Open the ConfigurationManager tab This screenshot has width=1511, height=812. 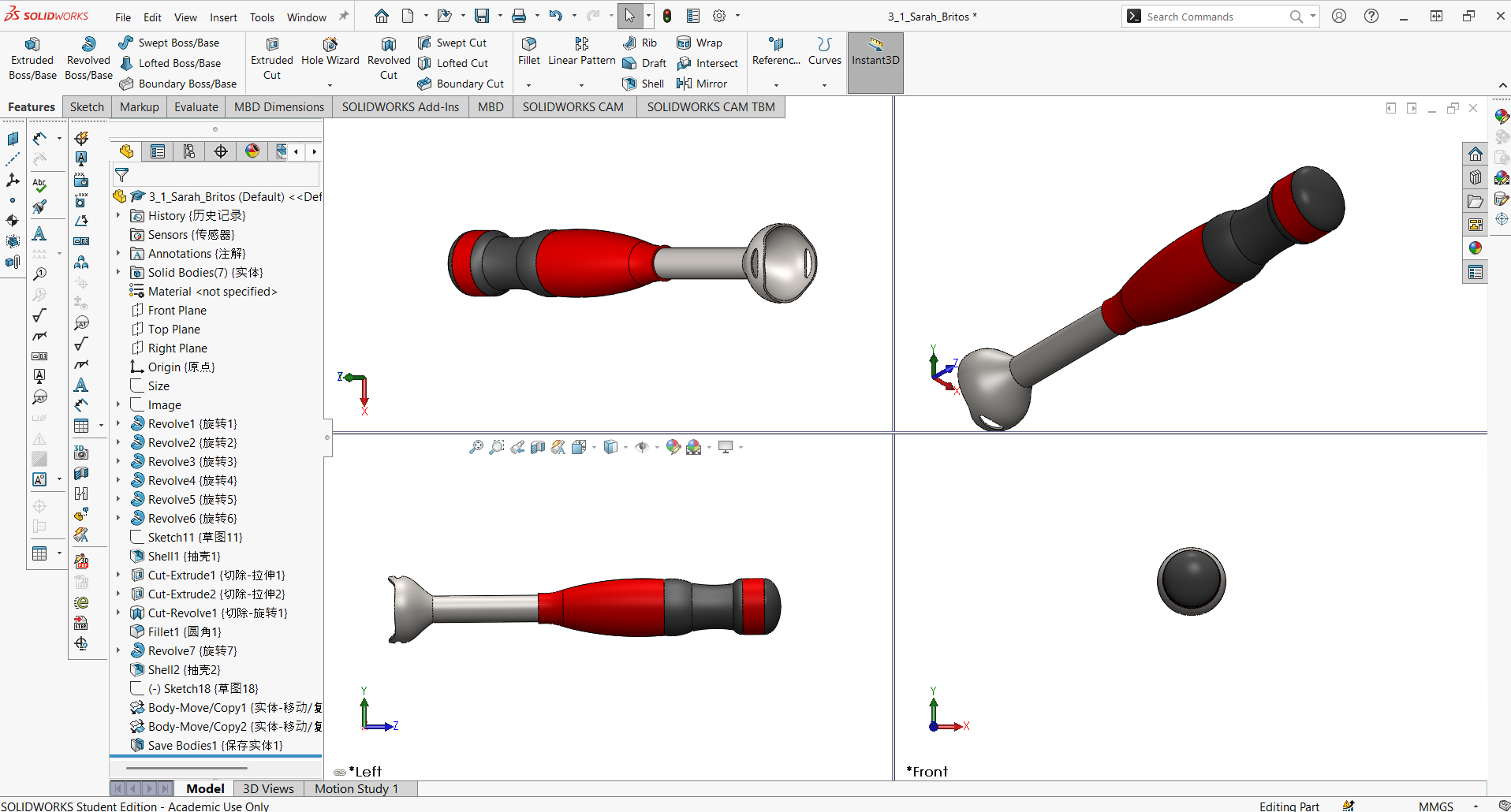[x=189, y=151]
